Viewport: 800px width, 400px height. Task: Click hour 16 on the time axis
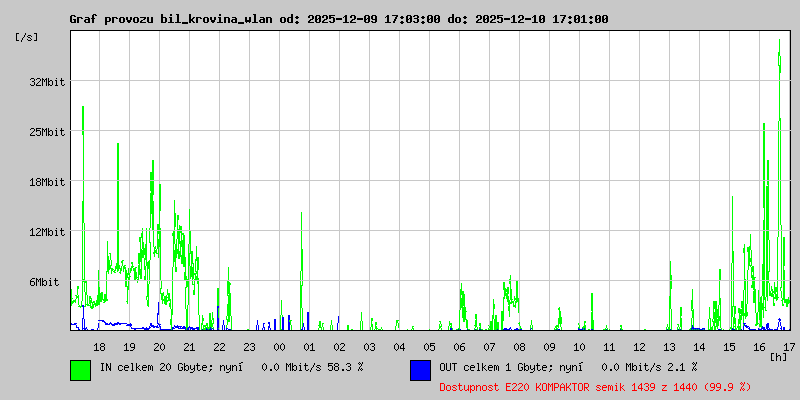[x=759, y=346]
